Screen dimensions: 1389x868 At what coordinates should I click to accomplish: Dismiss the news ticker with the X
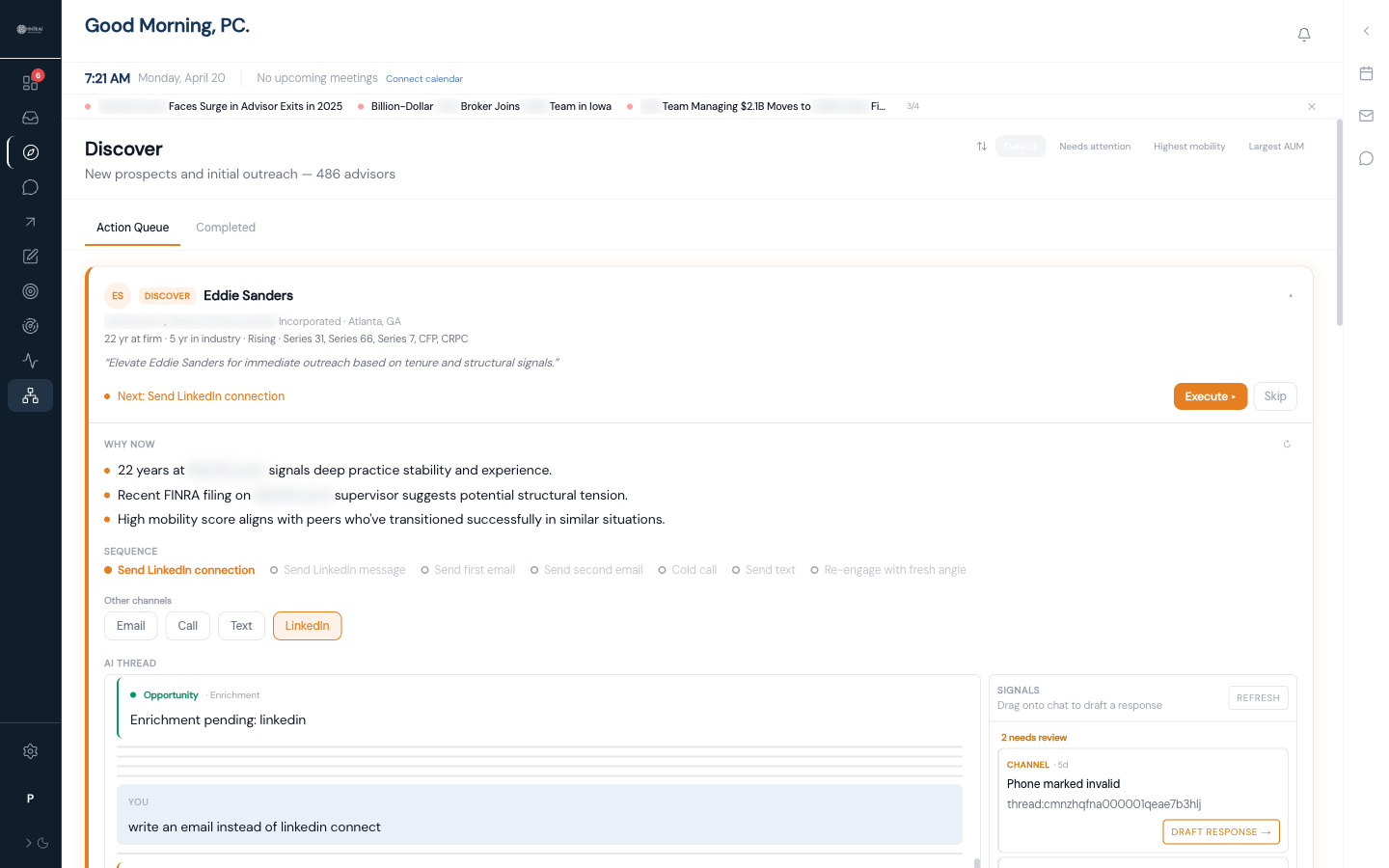[1311, 106]
